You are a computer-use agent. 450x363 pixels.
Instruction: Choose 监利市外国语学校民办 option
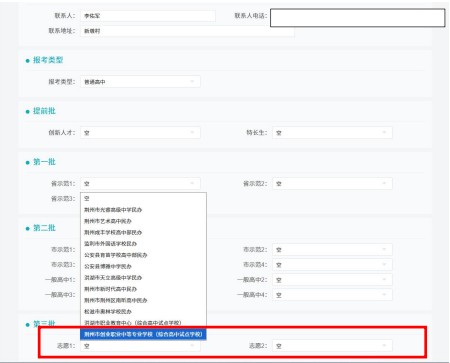click(143, 244)
